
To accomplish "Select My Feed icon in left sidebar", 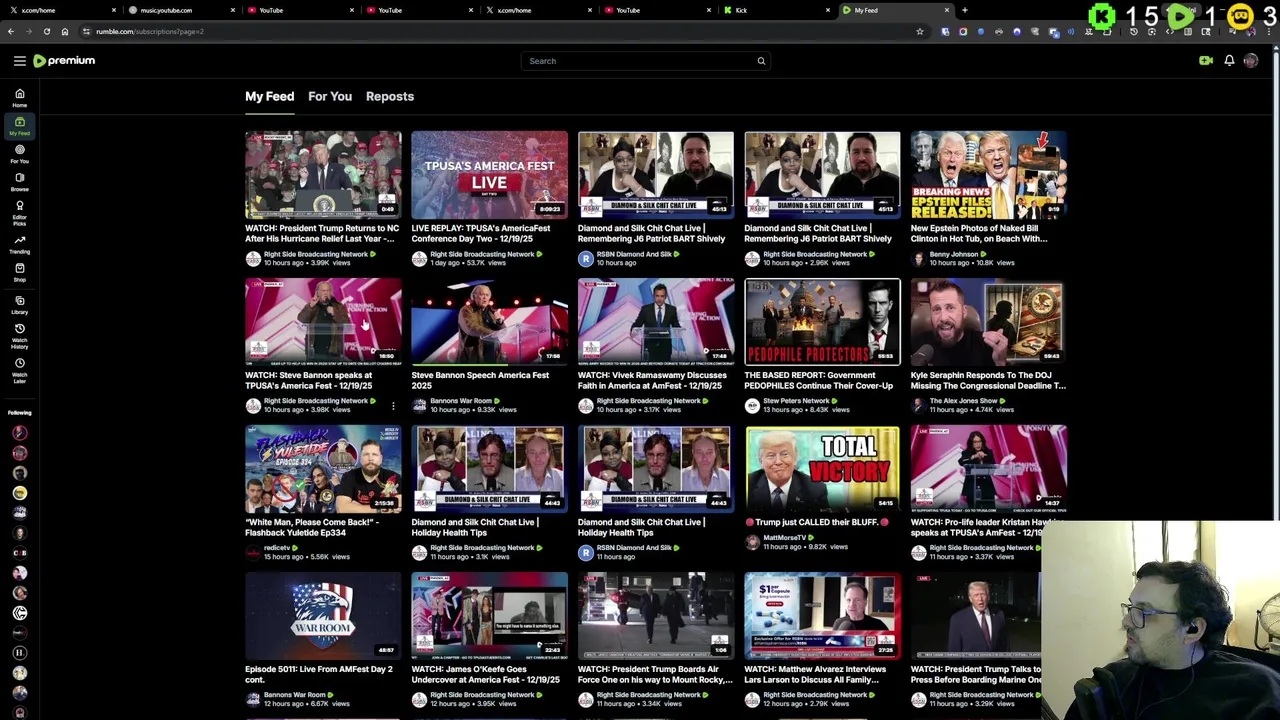I will pyautogui.click(x=19, y=126).
